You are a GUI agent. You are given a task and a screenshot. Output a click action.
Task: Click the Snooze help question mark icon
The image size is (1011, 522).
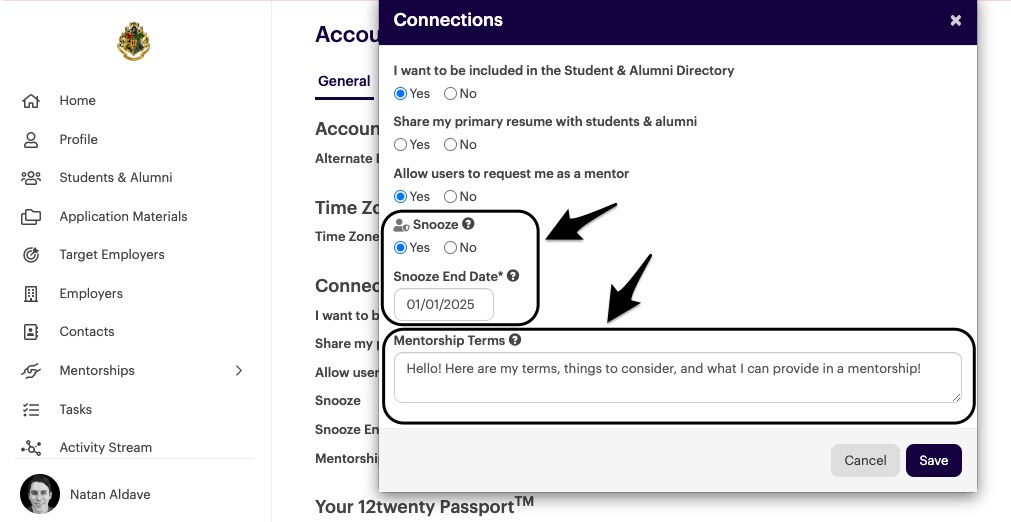(x=468, y=225)
